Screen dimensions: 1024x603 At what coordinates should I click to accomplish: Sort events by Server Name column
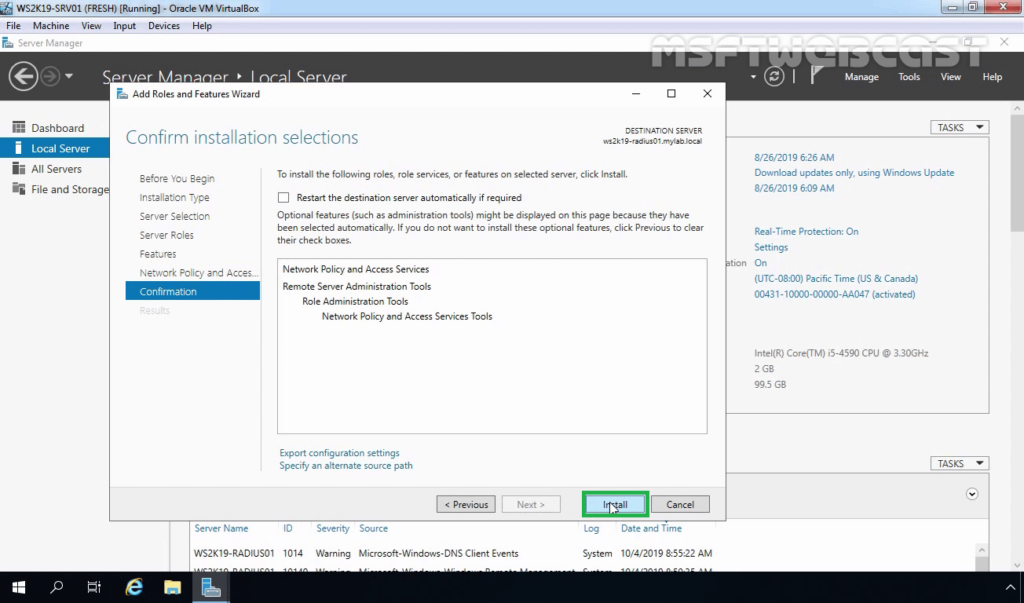click(x=221, y=528)
